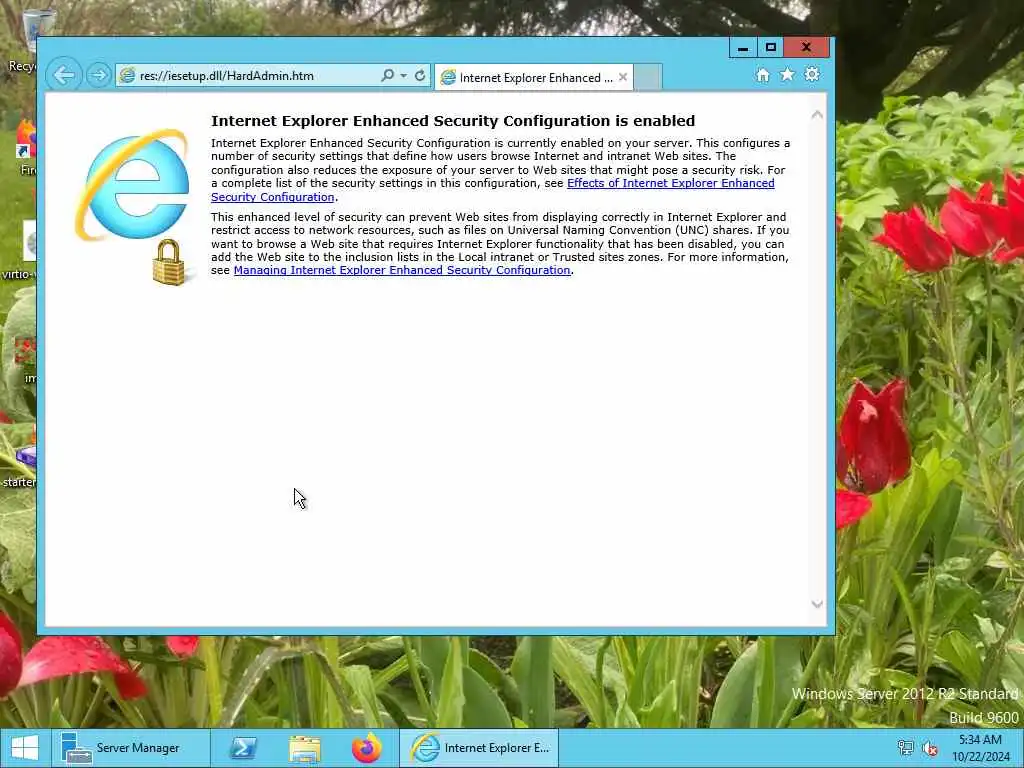1024x768 pixels.
Task: Open the address bar autocomplete dropdown arrow
Action: pos(404,76)
